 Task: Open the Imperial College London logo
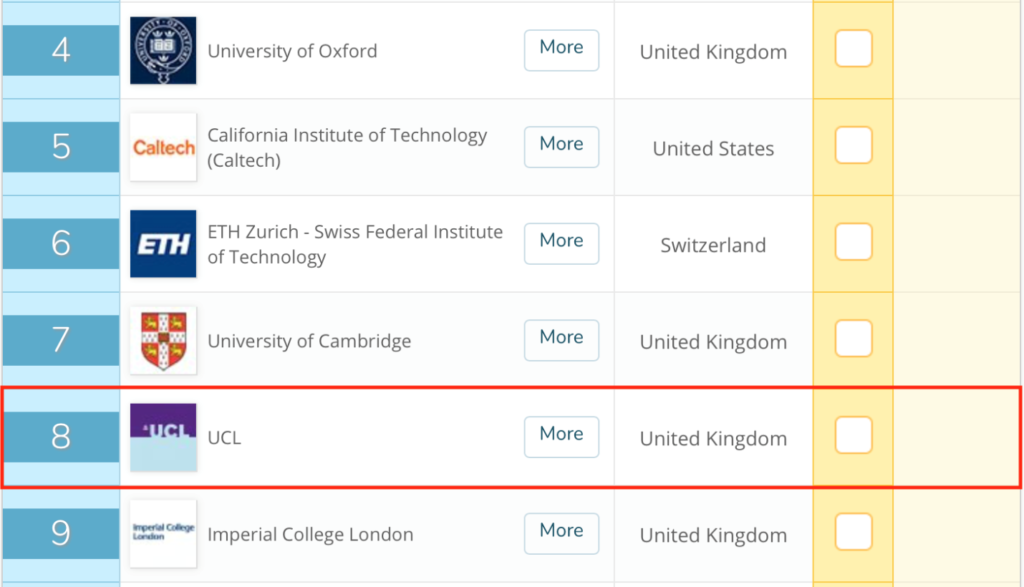163,533
